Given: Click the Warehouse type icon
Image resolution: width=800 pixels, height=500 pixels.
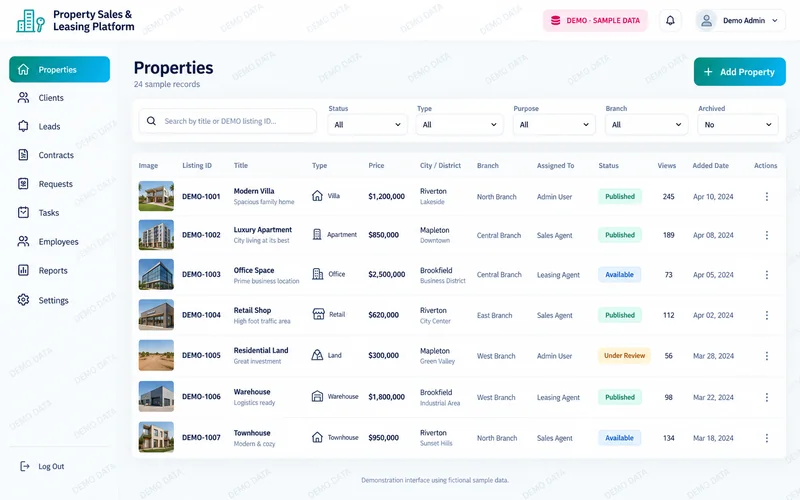Looking at the screenshot, I should click(317, 396).
